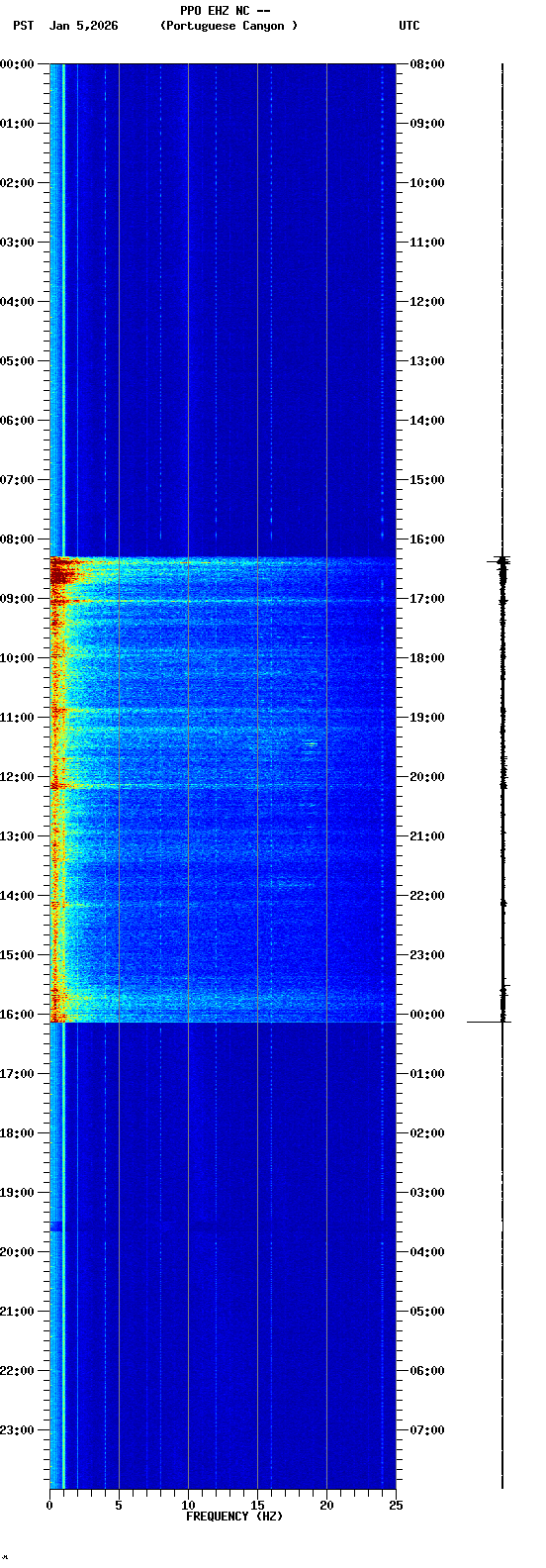Click the 'FREQUENCY (HZ)' axis label
546x1568 pixels.
tap(234, 1517)
